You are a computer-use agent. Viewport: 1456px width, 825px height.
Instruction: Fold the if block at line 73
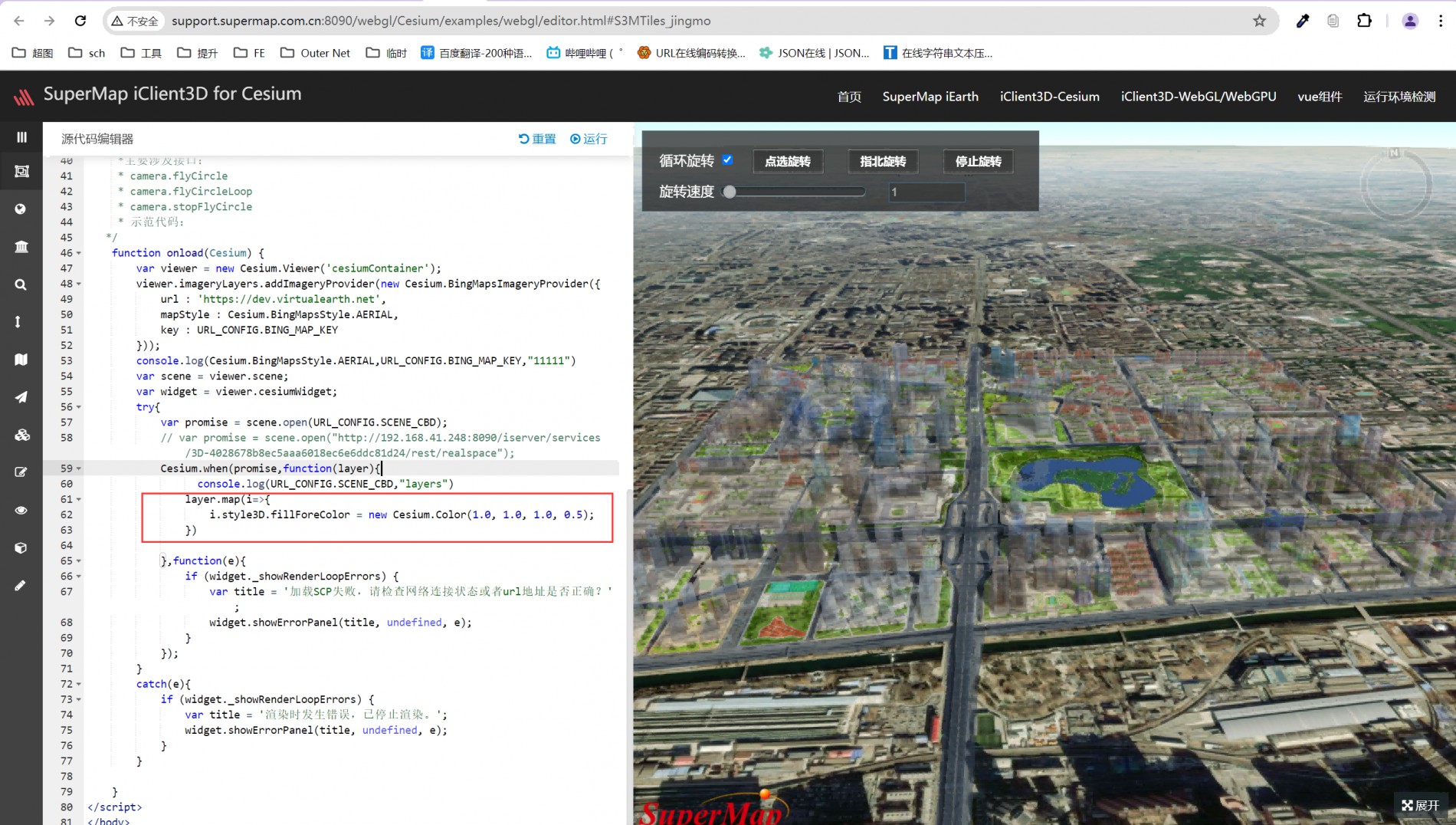(x=78, y=699)
